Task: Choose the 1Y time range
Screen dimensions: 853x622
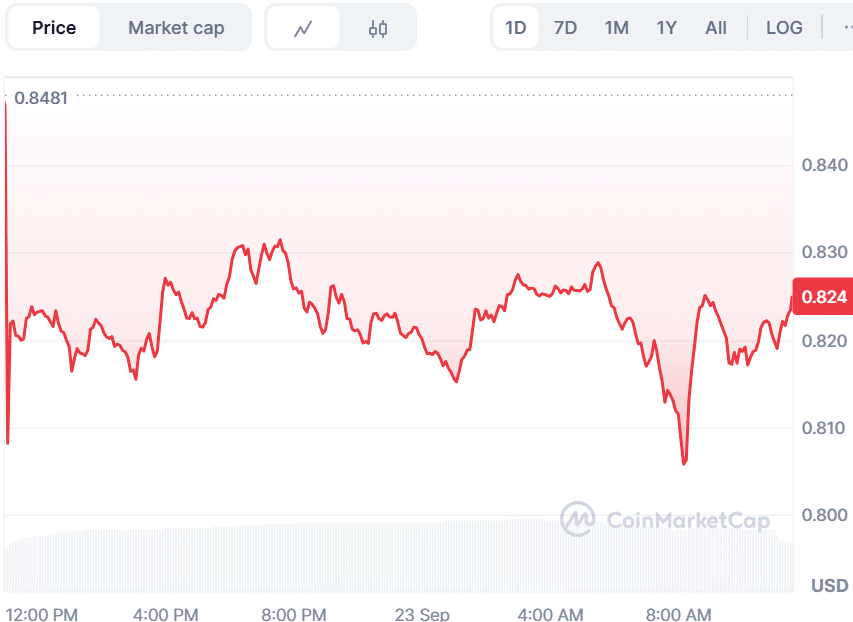Action: (666, 28)
